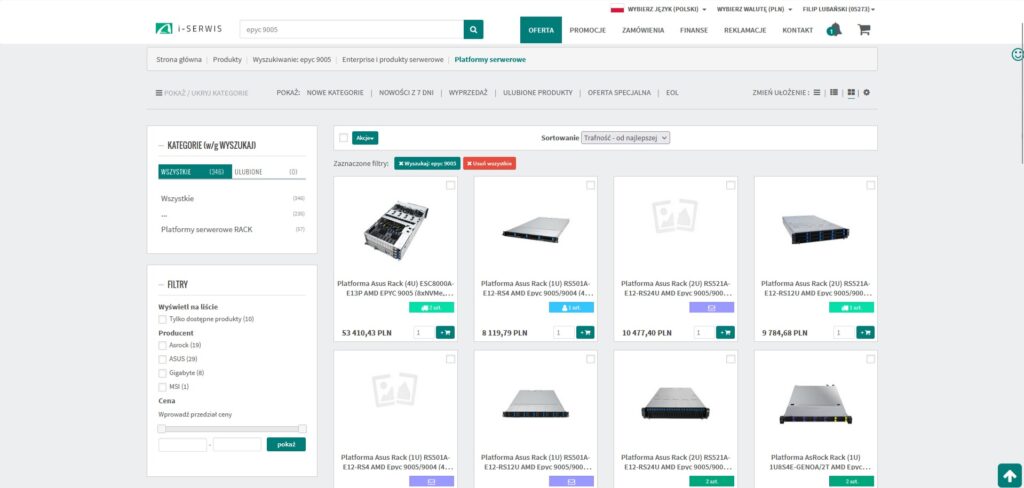Remove 'Wyszukaj: epyc 9005' filter tag
Screen dimensions: 1024x488
tap(427, 163)
